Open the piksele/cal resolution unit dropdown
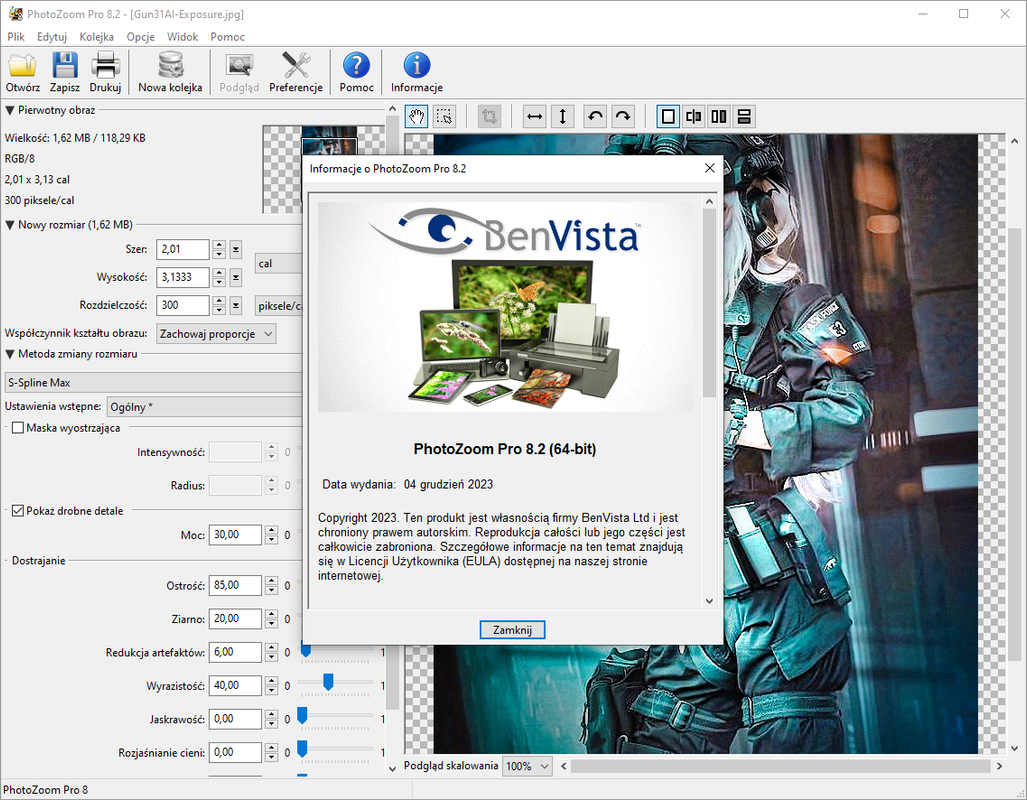1027x800 pixels. pyautogui.click(x=279, y=306)
